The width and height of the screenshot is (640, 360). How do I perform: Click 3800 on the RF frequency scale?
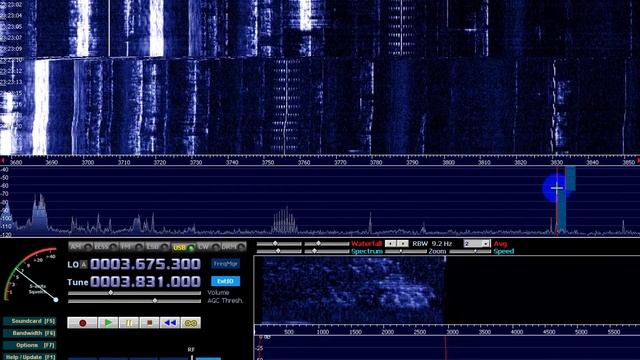[x=448, y=162]
